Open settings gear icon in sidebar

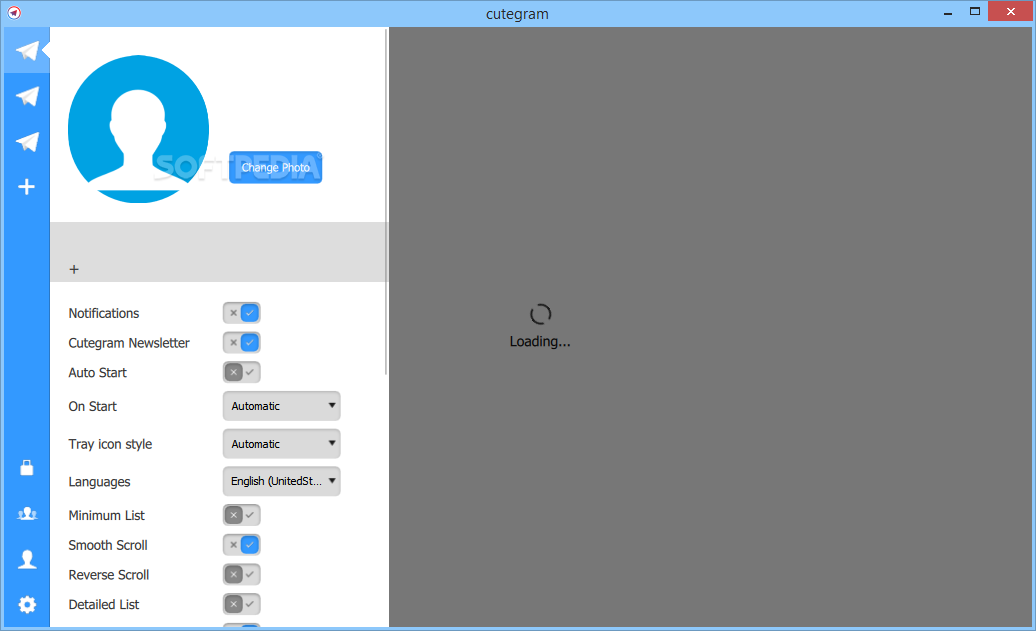pyautogui.click(x=27, y=605)
